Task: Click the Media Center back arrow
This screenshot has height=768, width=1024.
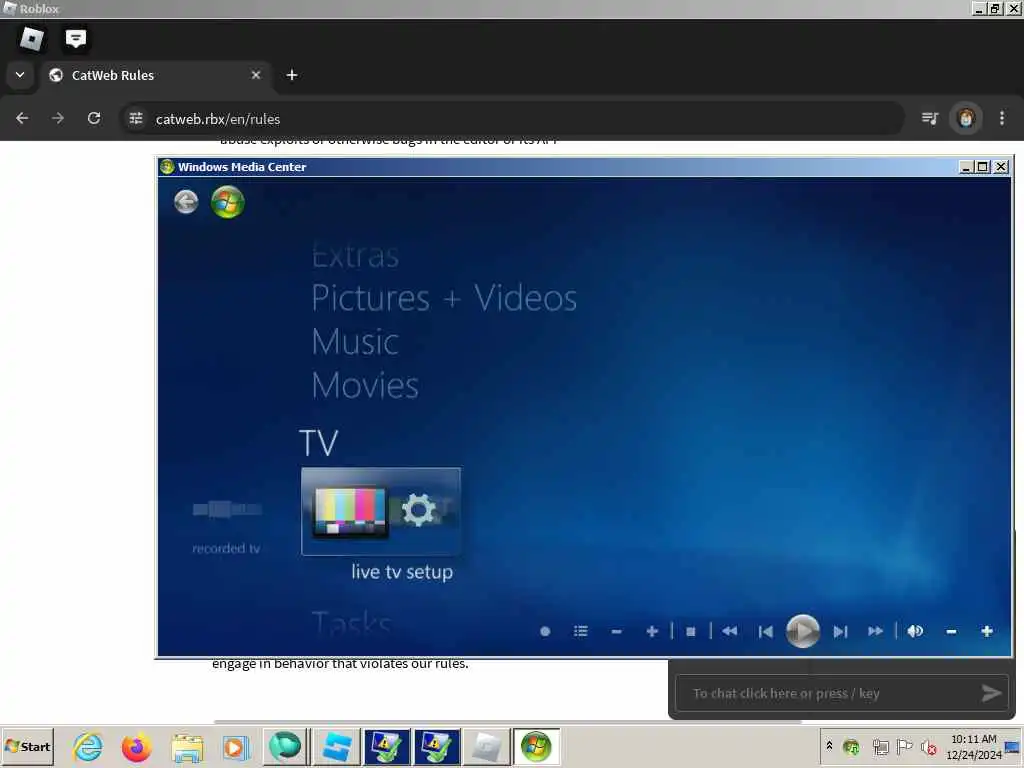Action: click(x=186, y=201)
